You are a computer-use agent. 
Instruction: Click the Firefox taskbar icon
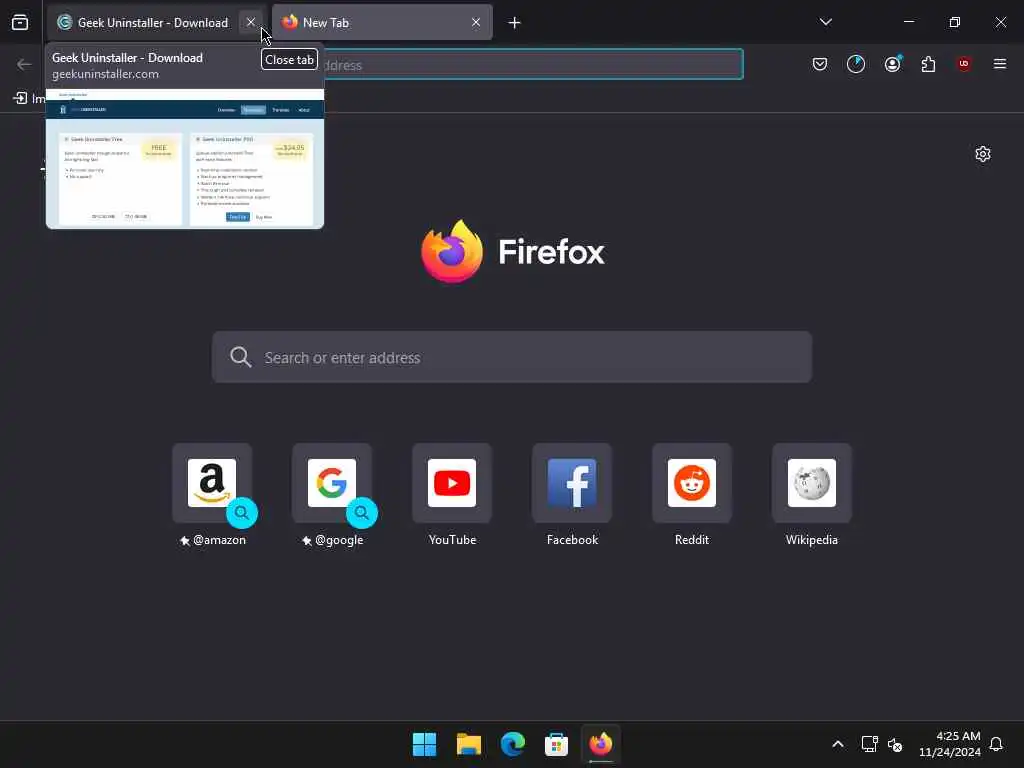pos(601,744)
